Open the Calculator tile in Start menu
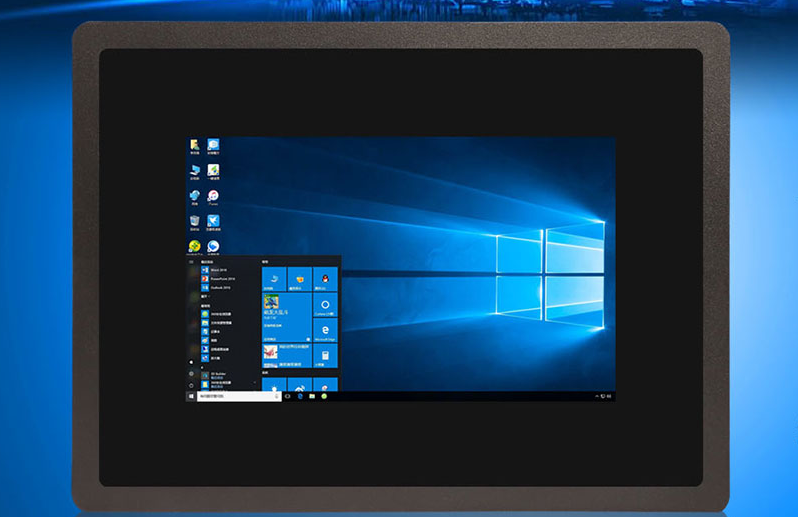798x517 pixels. 325,357
